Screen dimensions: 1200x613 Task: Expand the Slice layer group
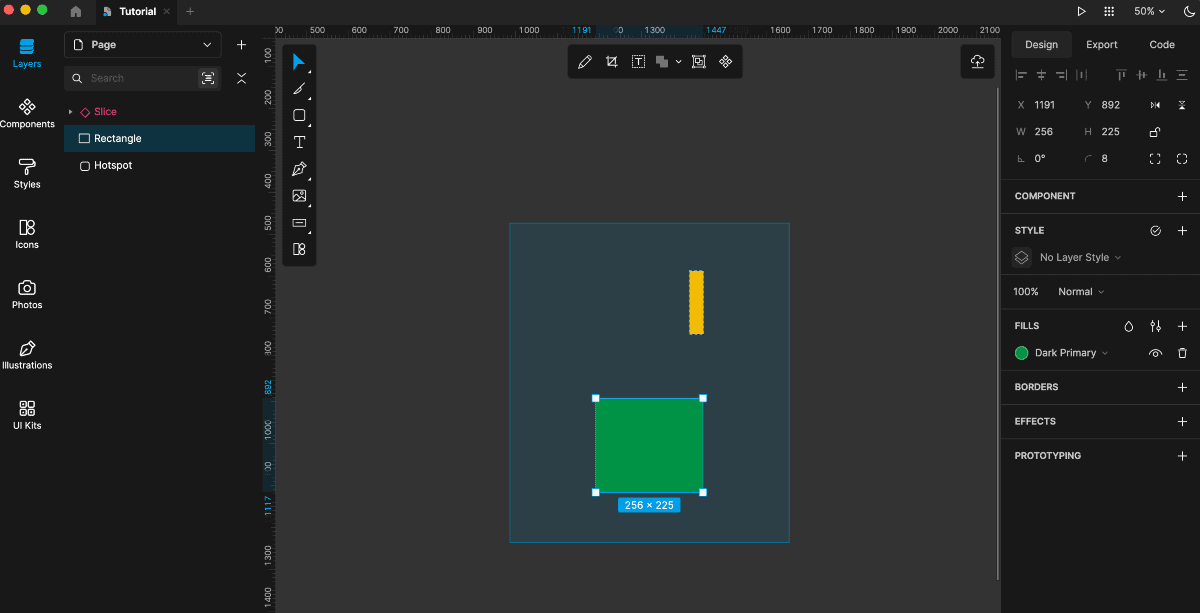click(x=70, y=112)
